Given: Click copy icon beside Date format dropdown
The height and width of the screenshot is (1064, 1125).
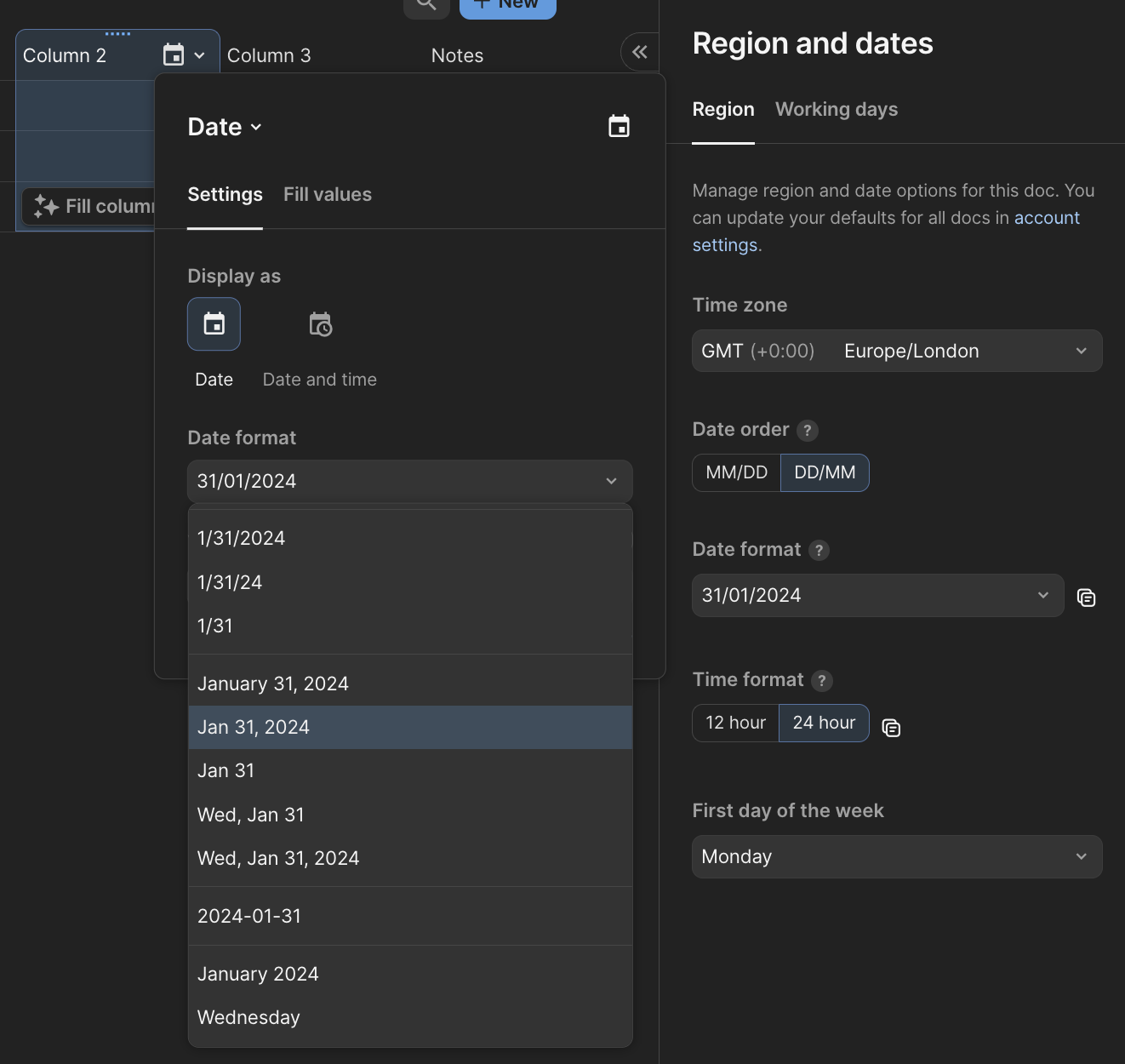Looking at the screenshot, I should pyautogui.click(x=1086, y=598).
